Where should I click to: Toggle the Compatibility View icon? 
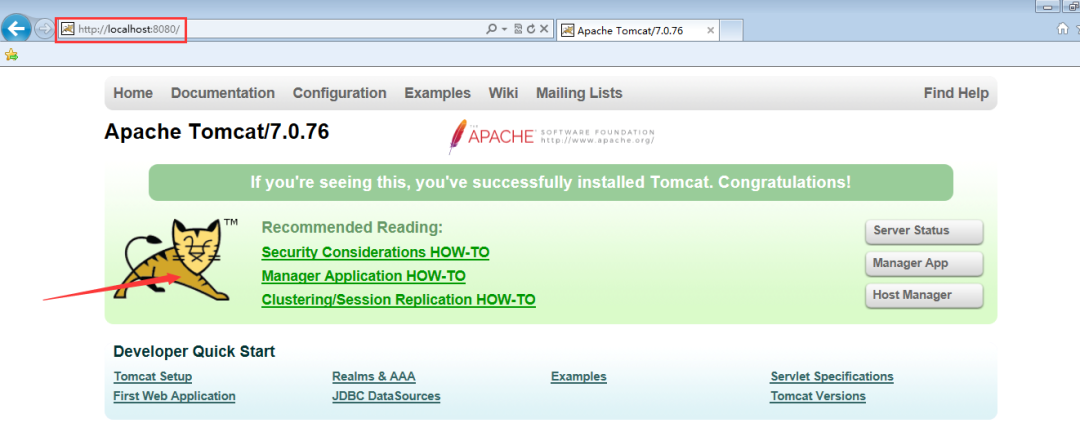[x=518, y=29]
